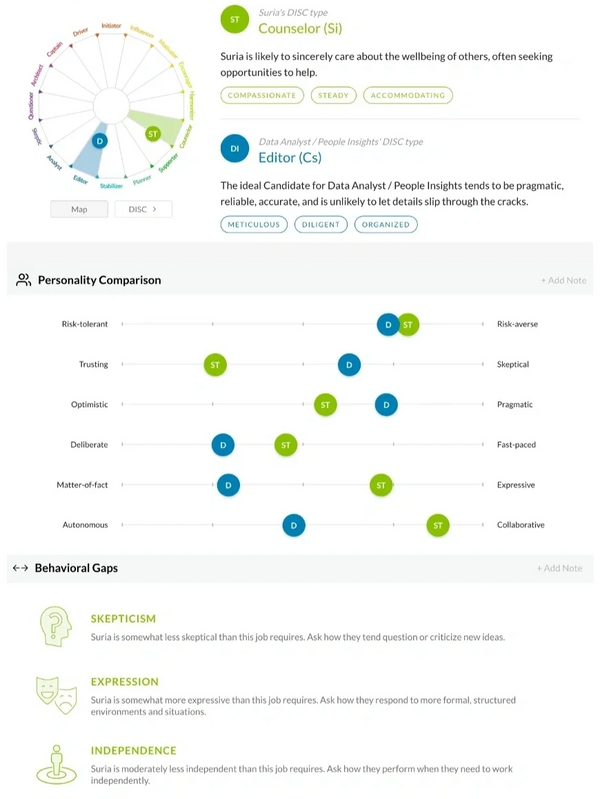The image size is (600, 799).
Task: Click the METICULOUS trait tag
Action: (254, 225)
